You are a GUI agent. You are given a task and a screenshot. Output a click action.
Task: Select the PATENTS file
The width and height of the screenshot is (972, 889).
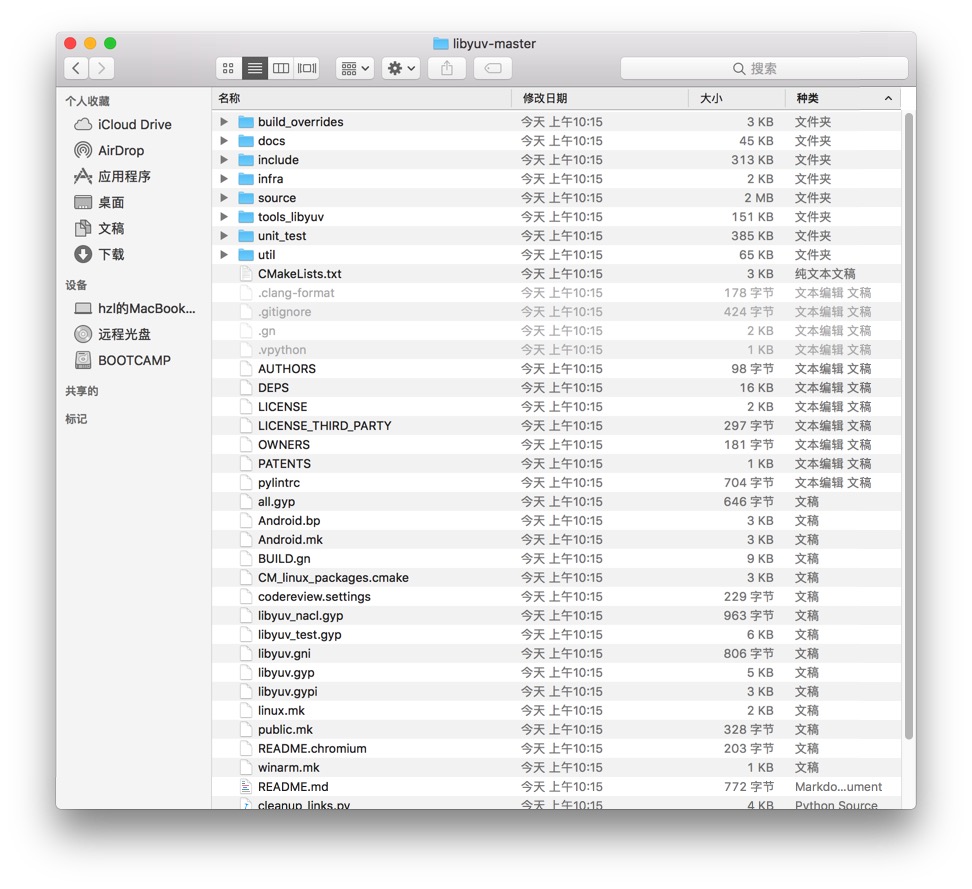tap(556, 464)
